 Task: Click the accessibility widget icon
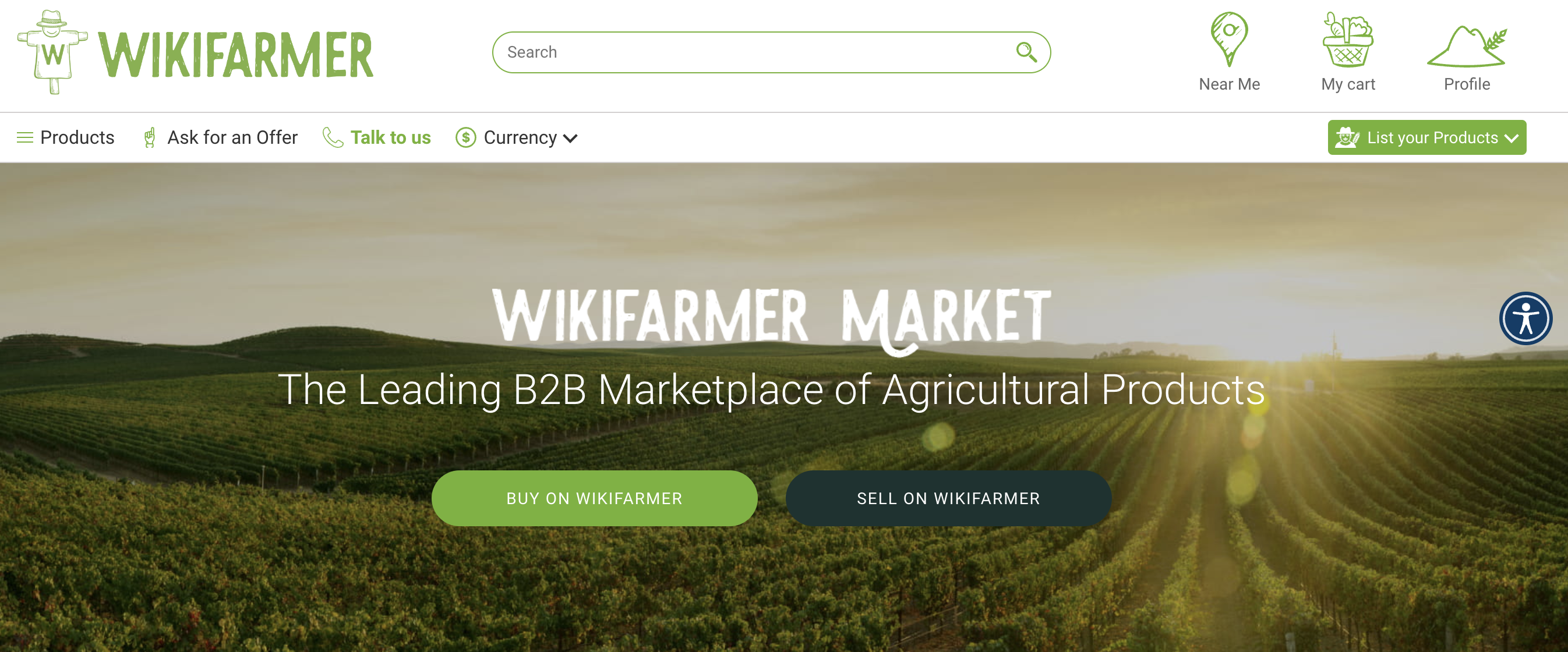pos(1525,318)
